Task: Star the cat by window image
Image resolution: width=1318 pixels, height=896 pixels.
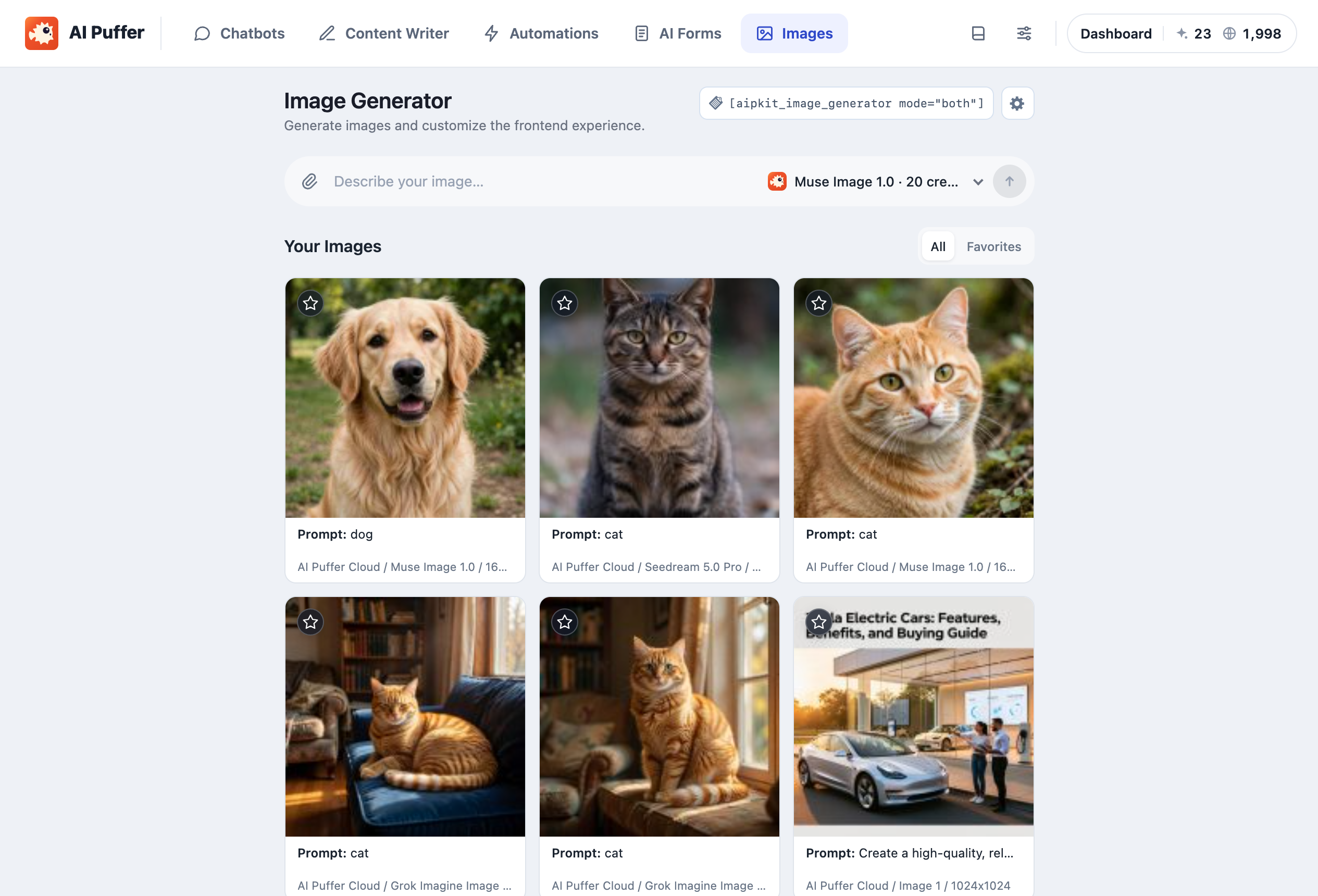Action: click(564, 621)
